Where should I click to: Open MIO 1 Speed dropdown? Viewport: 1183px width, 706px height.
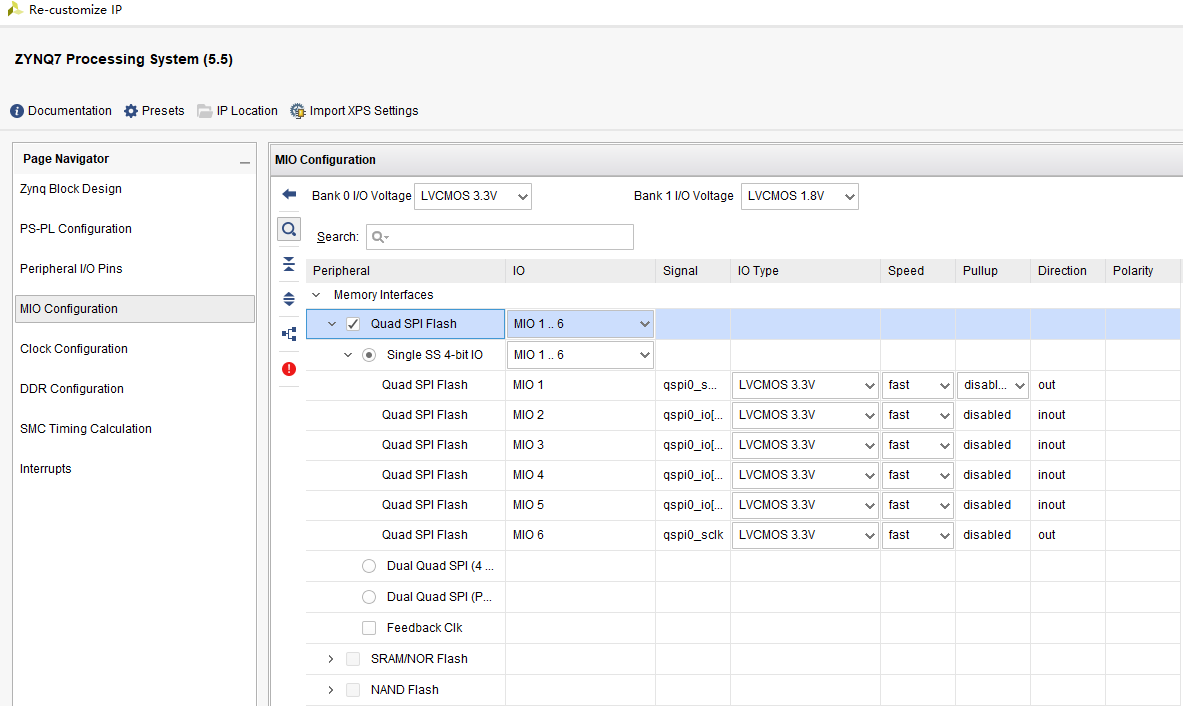click(x=917, y=385)
